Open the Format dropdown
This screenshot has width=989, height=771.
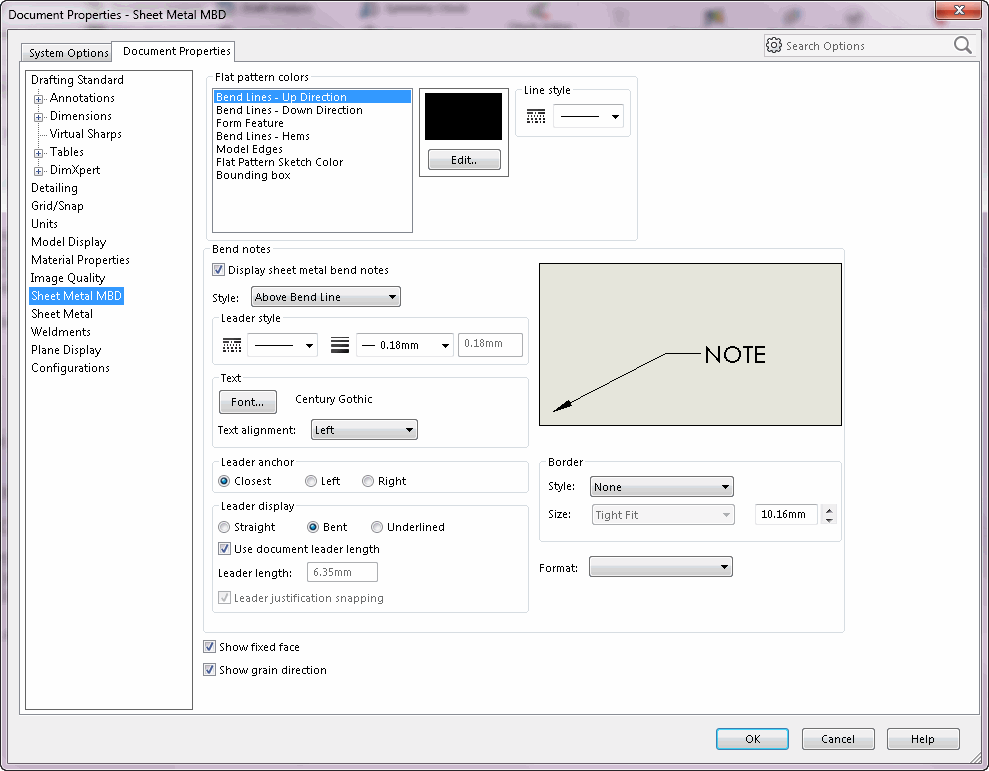pos(660,567)
